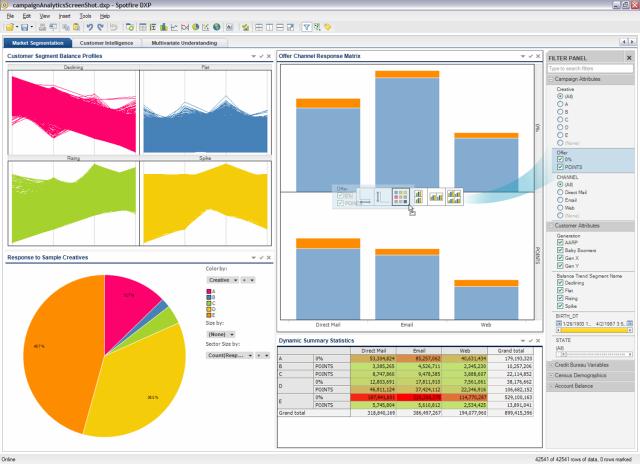Uncheck the Spike segment checkbox

click(x=560, y=306)
